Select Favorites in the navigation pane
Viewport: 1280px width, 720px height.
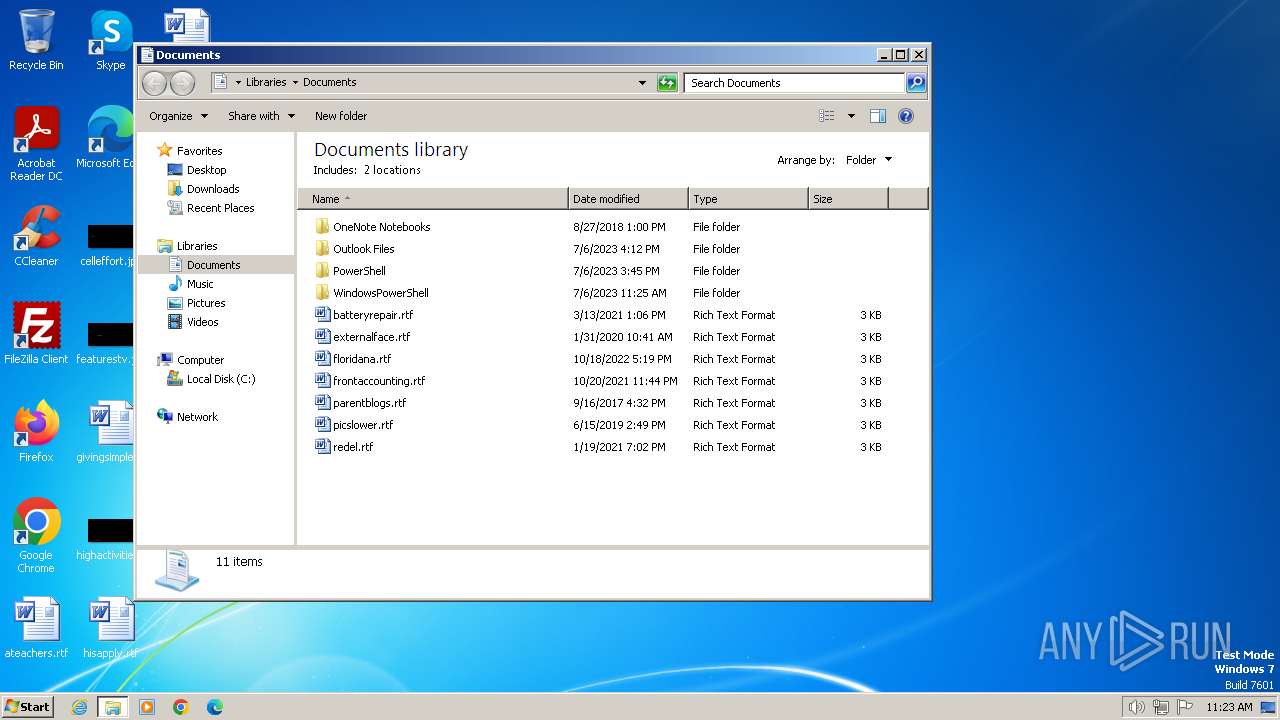pos(199,151)
